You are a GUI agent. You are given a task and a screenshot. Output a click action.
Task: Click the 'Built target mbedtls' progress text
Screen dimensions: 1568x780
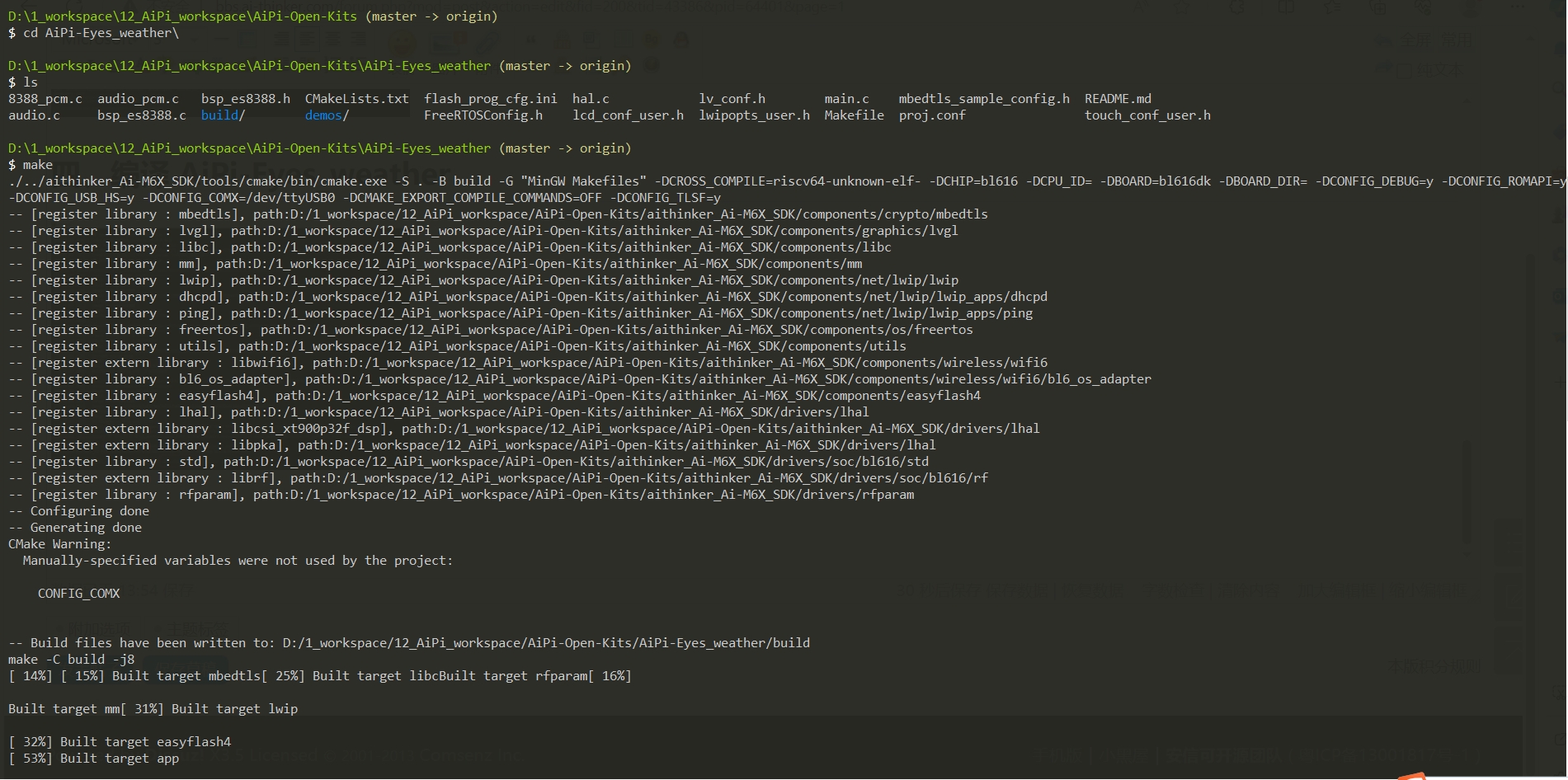pos(186,676)
